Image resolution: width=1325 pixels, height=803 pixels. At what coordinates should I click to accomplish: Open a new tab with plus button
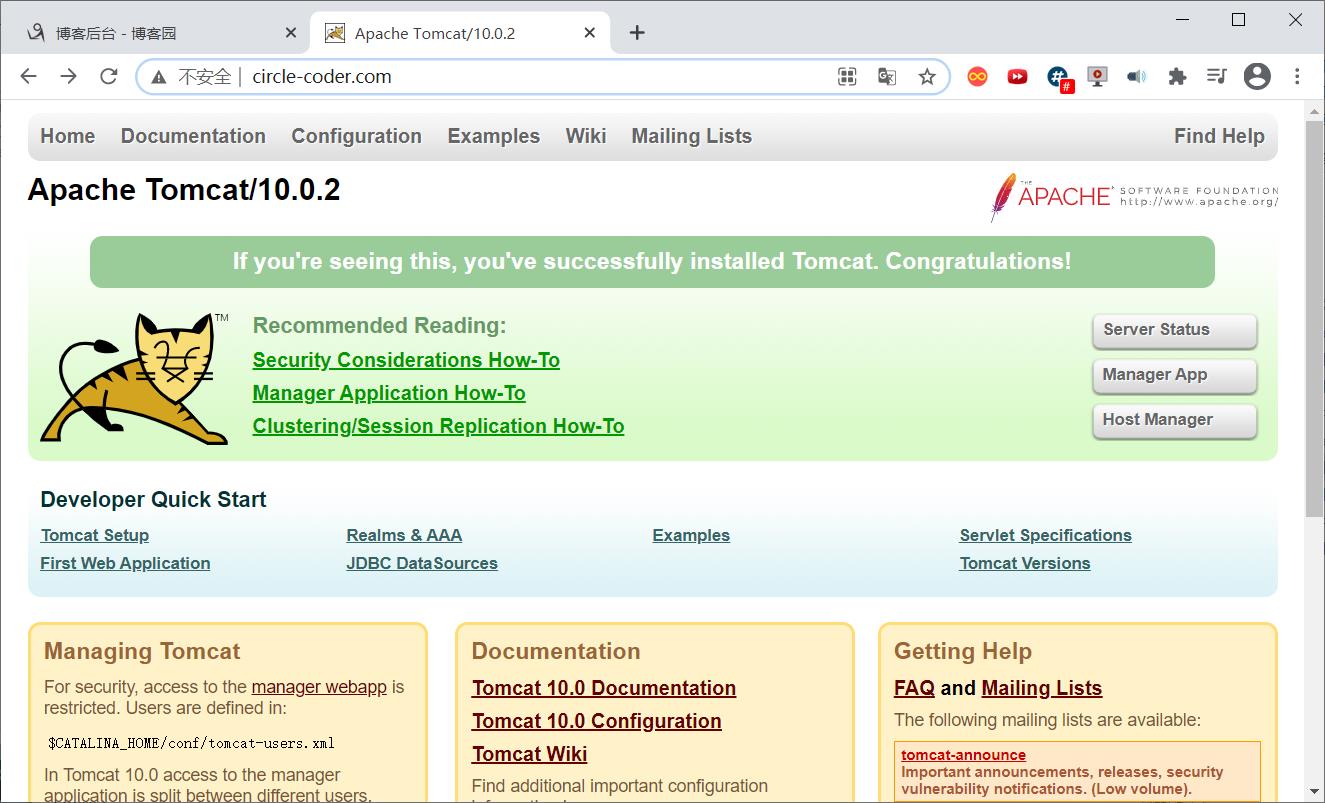tap(637, 33)
